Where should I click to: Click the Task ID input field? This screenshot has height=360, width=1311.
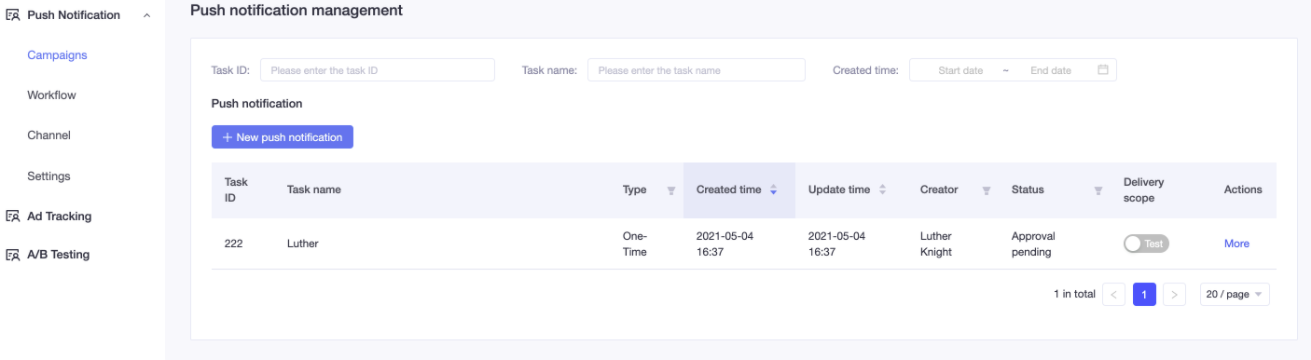point(377,70)
